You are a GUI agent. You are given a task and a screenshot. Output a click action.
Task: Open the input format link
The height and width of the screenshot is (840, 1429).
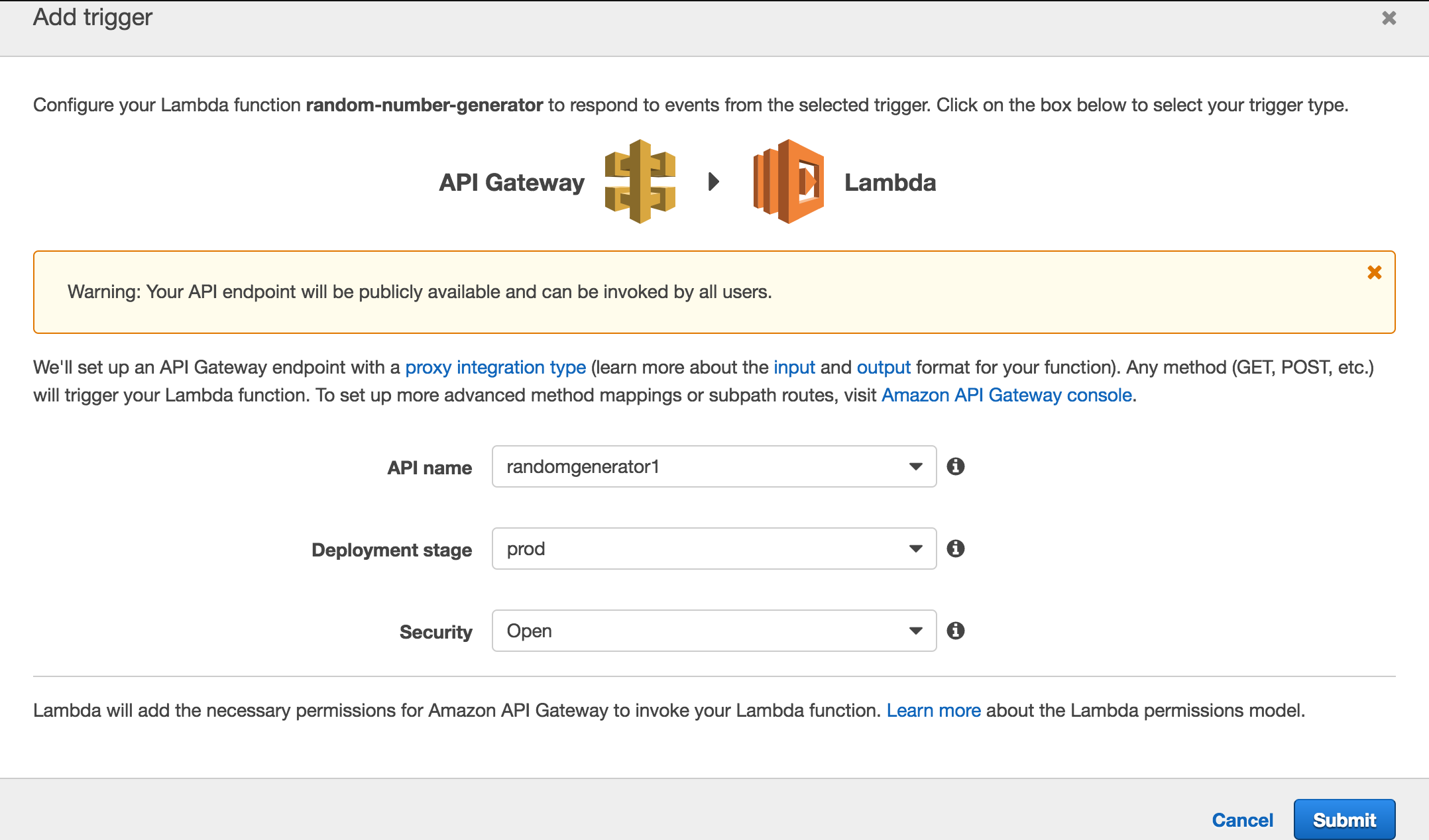click(x=794, y=367)
